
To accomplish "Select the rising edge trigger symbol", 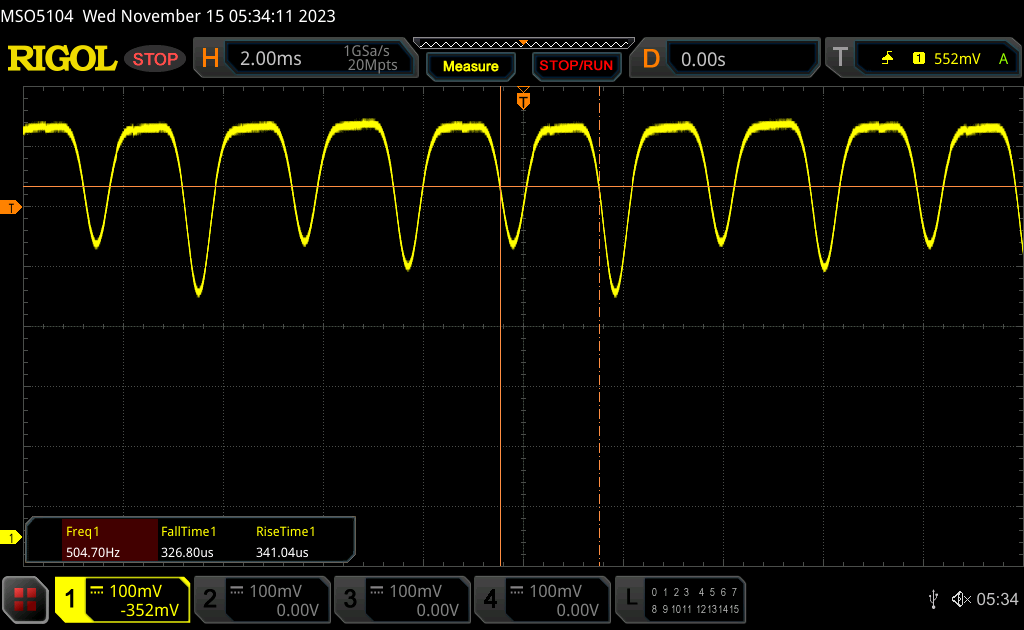I will pyautogui.click(x=887, y=59).
